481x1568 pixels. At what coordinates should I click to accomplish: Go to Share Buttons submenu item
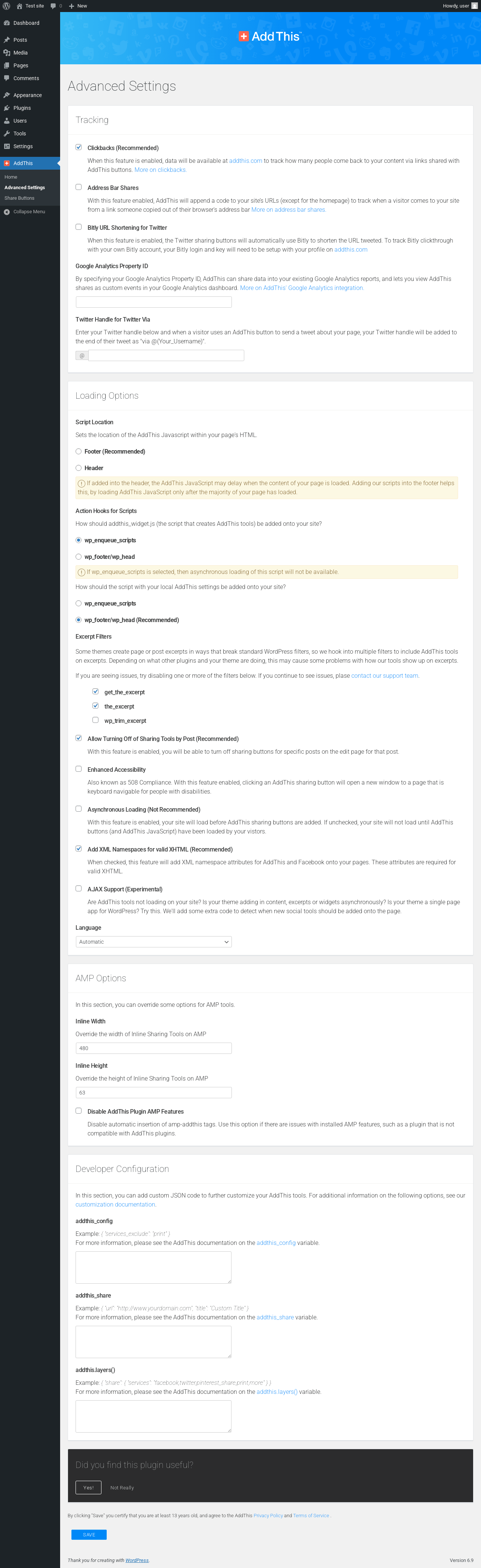(20, 199)
